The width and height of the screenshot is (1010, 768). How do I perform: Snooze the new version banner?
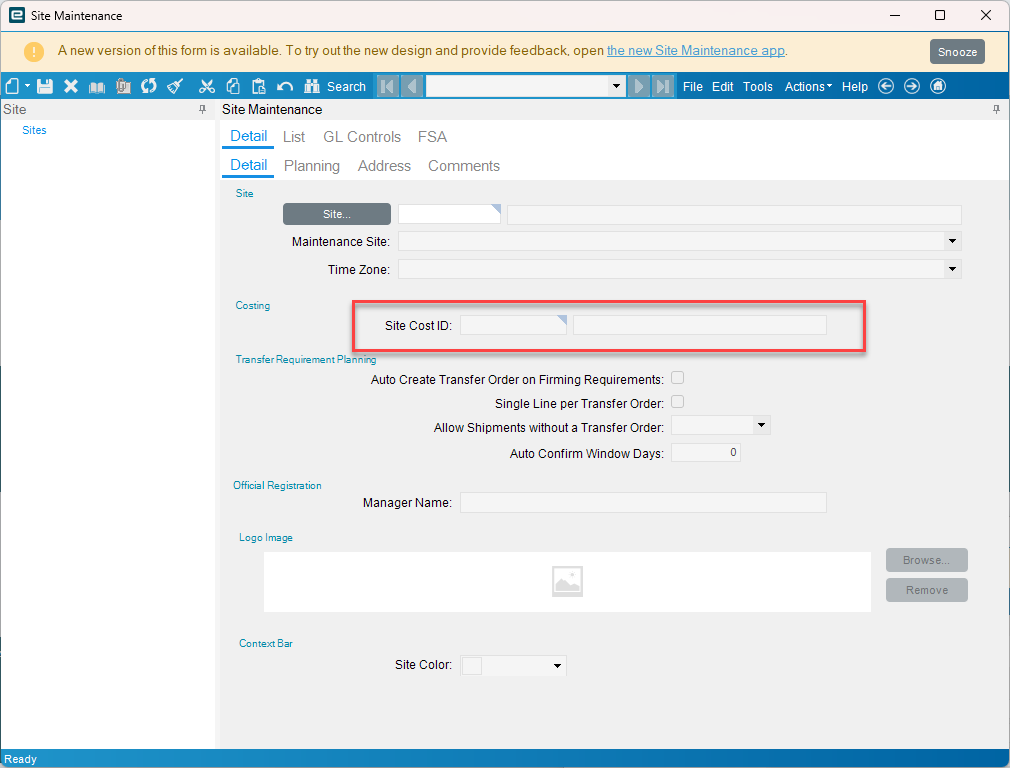point(957,52)
